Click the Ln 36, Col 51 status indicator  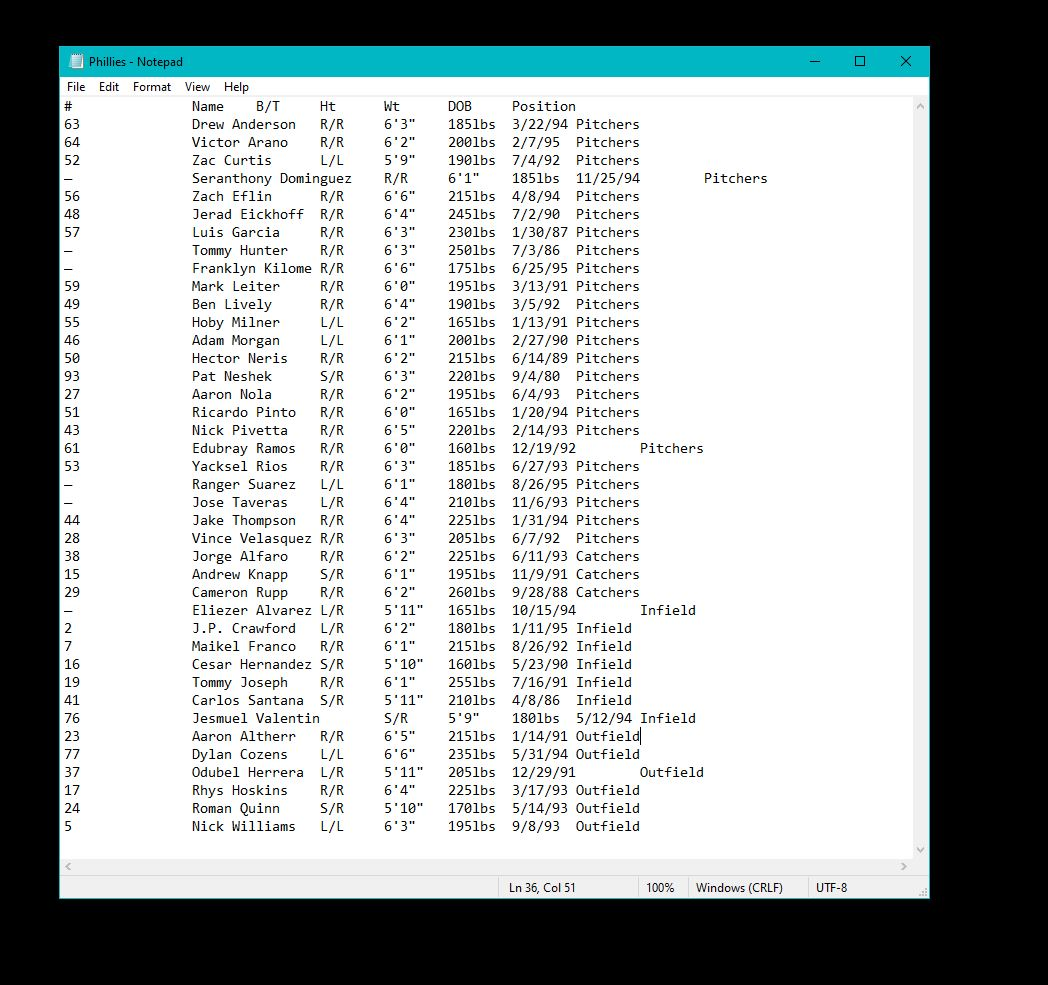click(540, 887)
